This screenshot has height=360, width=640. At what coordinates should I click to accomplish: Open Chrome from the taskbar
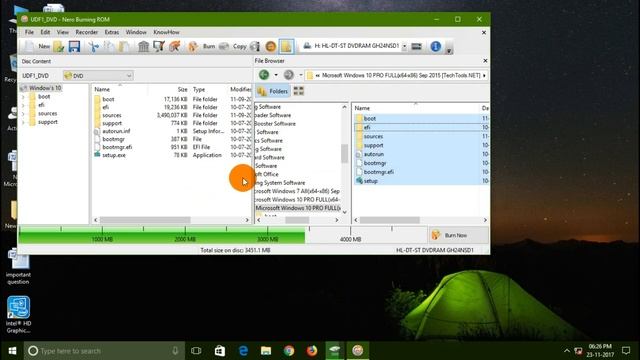(x=289, y=351)
